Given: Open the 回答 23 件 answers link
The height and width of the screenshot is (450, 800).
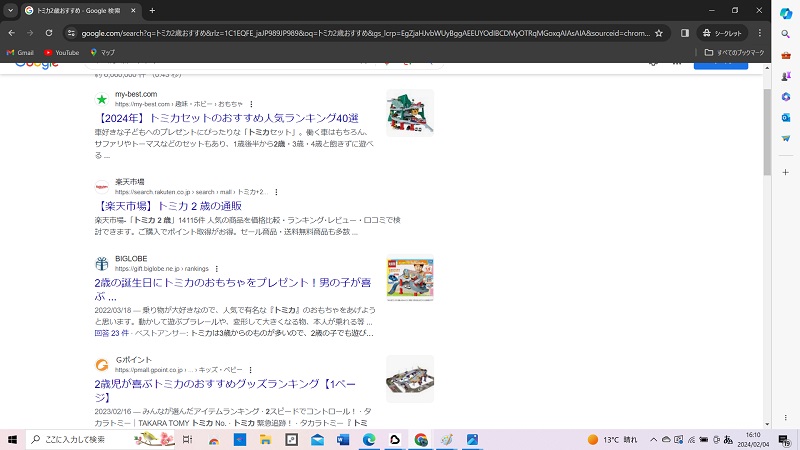Looking at the screenshot, I should (111, 333).
